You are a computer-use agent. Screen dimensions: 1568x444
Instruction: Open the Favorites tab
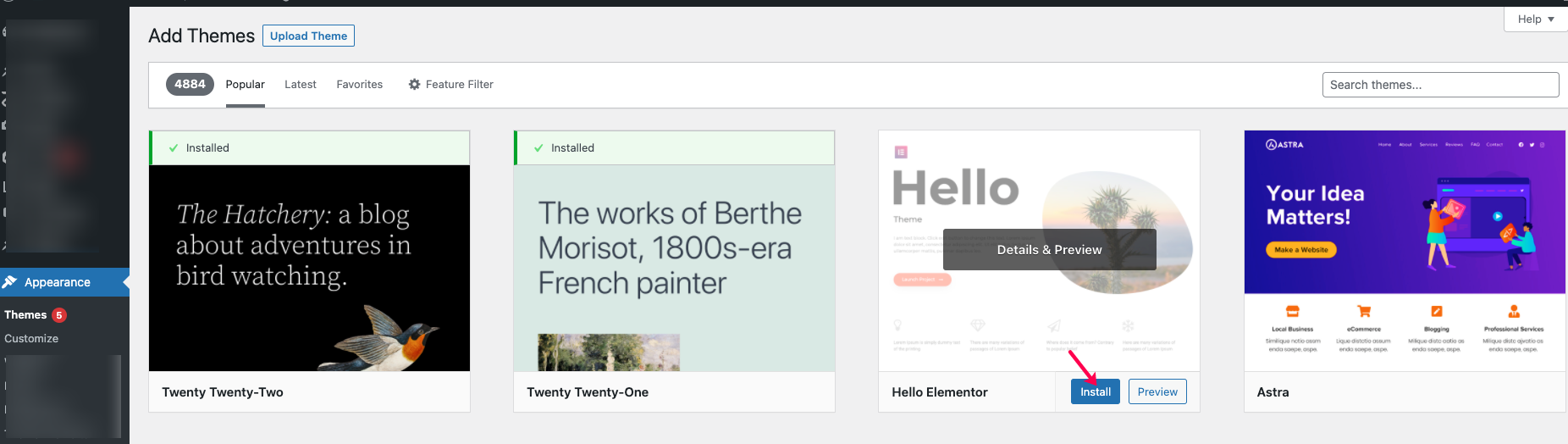point(359,84)
